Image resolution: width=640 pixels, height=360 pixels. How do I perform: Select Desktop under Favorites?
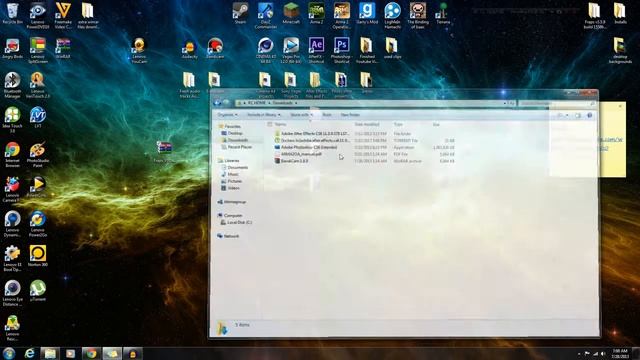click(x=235, y=133)
